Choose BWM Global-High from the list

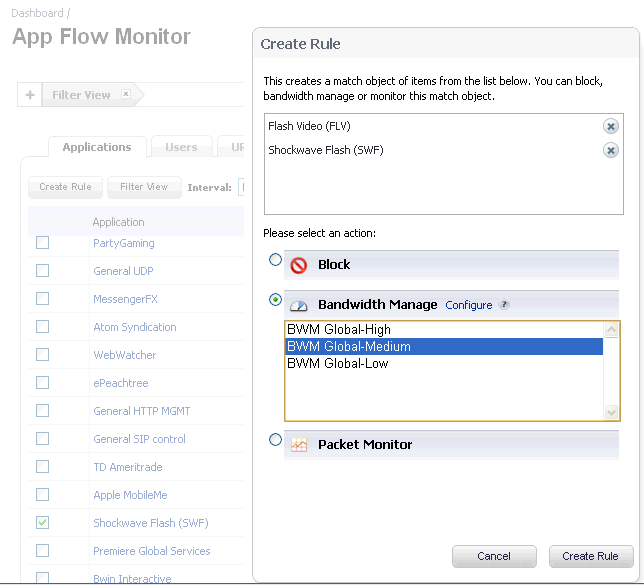coord(339,329)
